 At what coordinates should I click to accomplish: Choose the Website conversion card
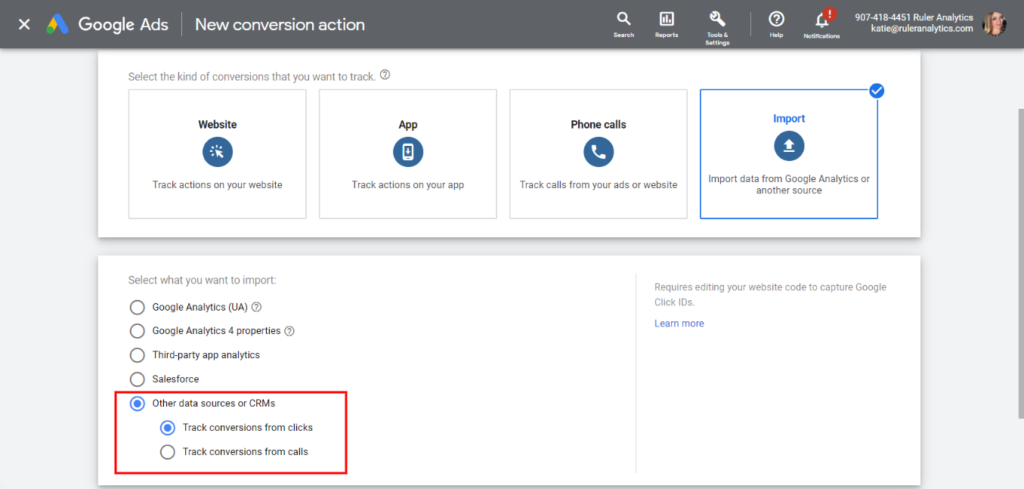pyautogui.click(x=217, y=153)
